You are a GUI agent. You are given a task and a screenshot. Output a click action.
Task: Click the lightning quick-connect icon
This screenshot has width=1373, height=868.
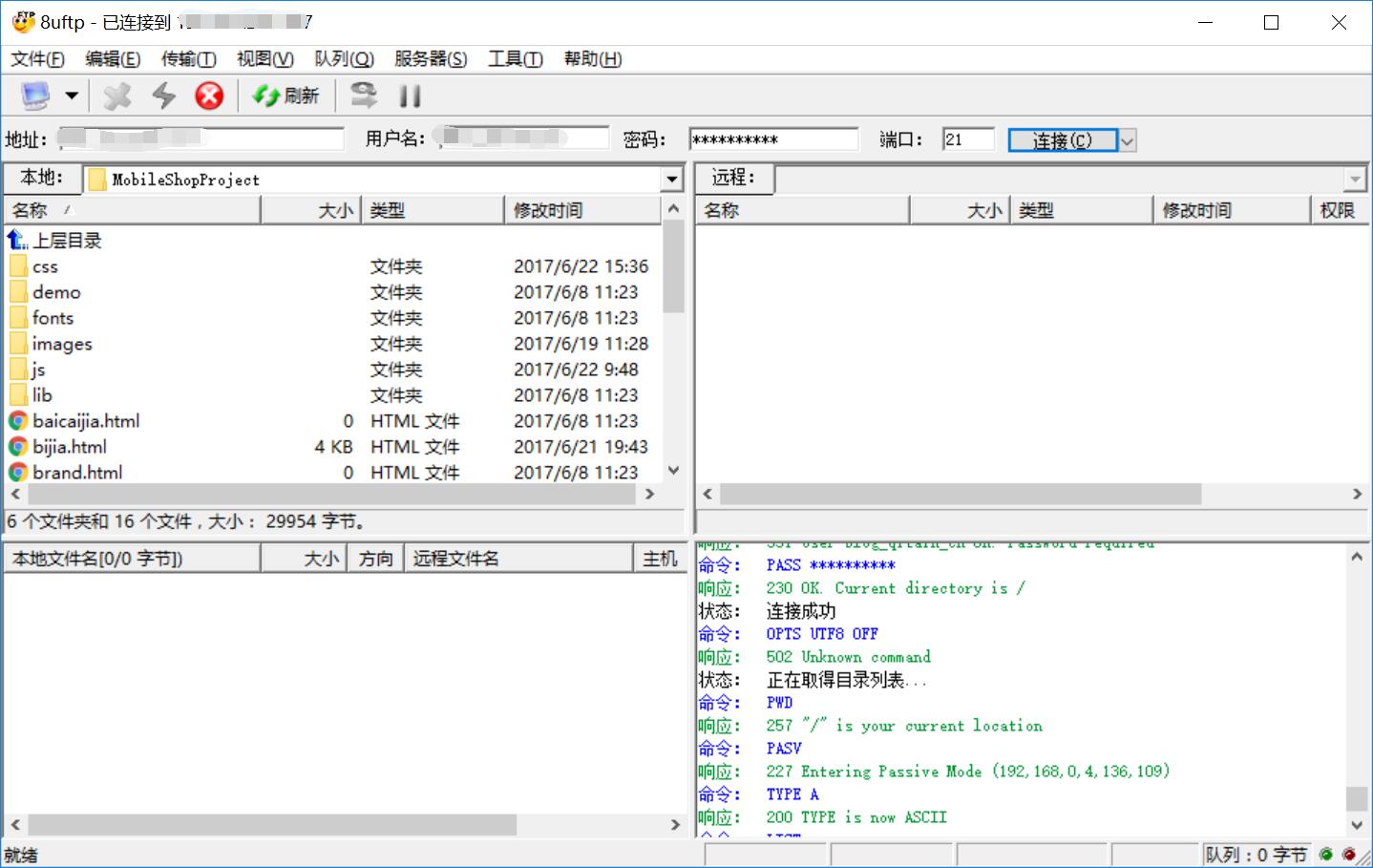pyautogui.click(x=164, y=95)
